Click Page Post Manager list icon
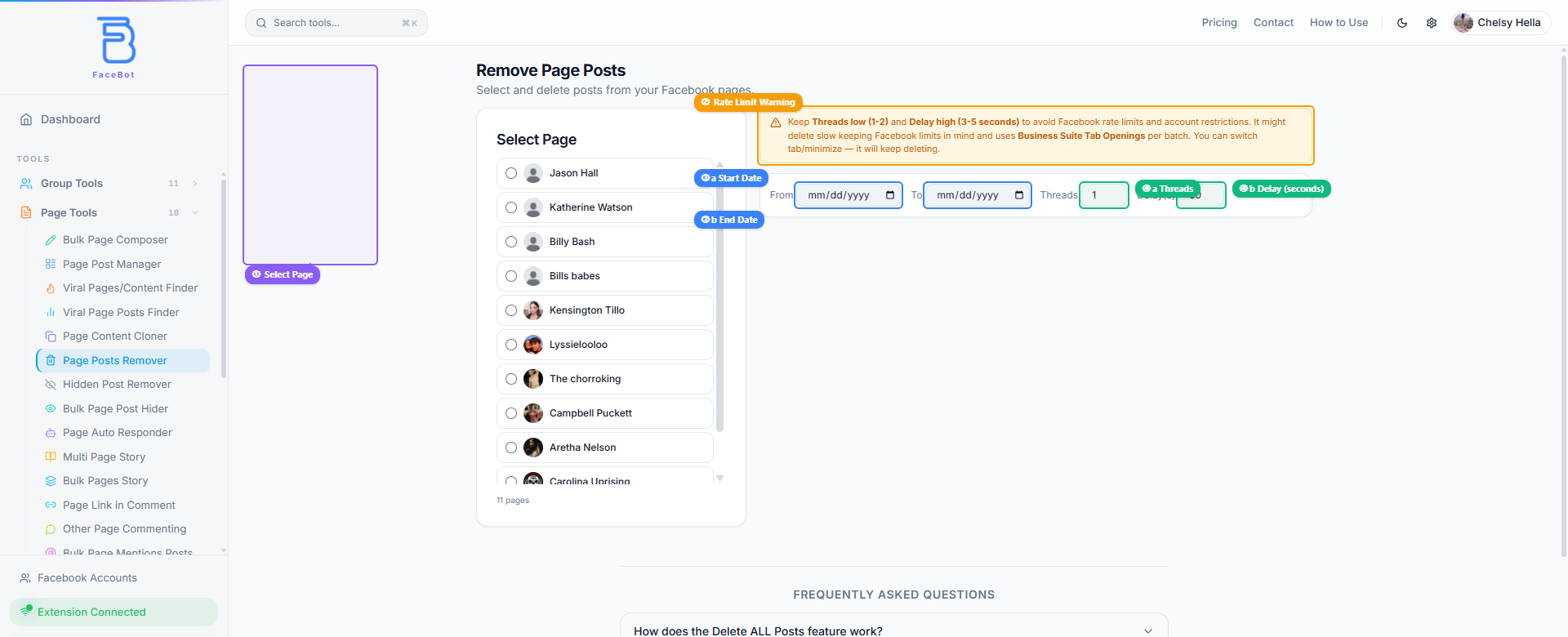This screenshot has width=1568, height=637. pyautogui.click(x=51, y=265)
